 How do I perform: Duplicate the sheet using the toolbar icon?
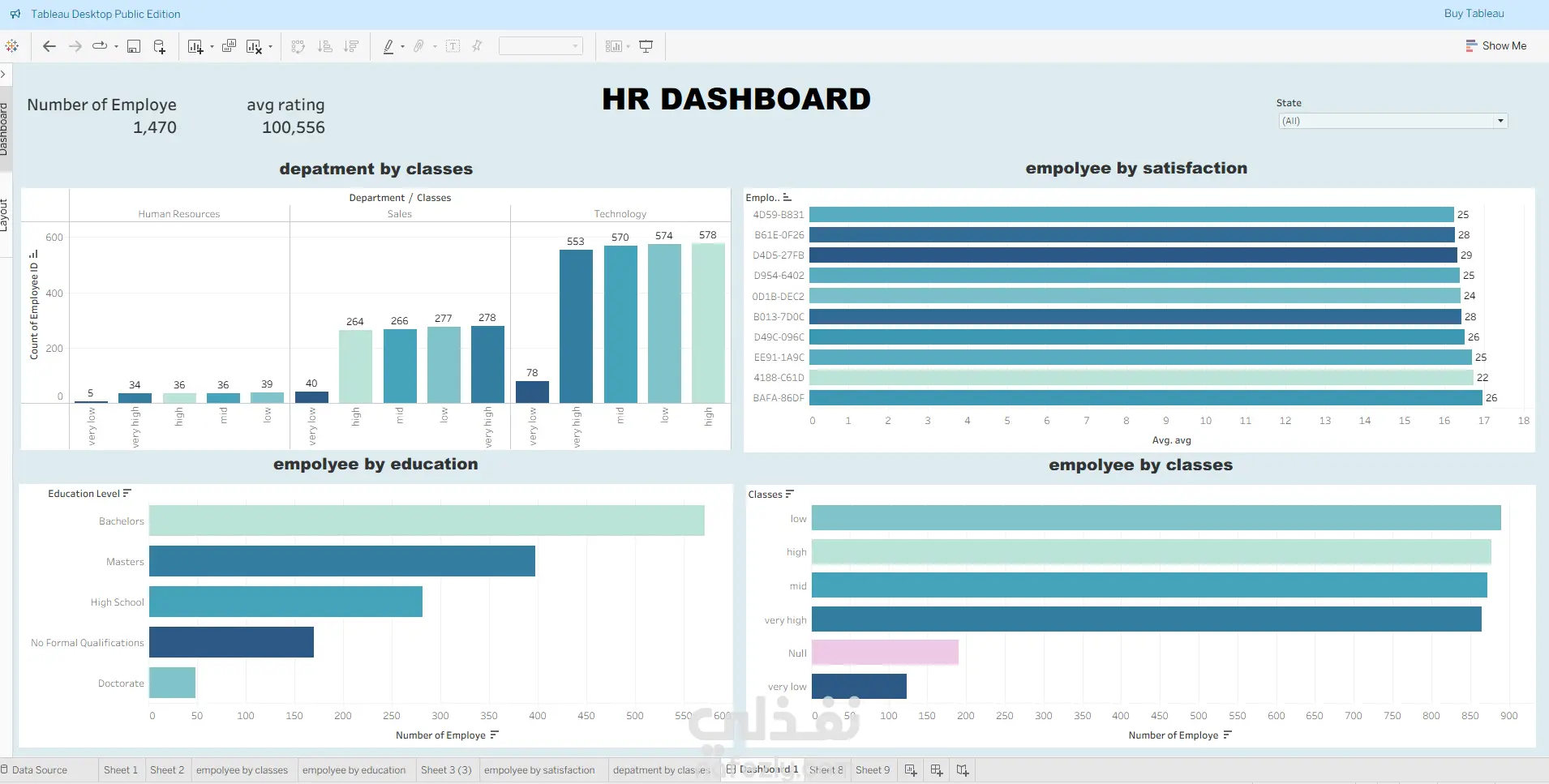coord(229,46)
